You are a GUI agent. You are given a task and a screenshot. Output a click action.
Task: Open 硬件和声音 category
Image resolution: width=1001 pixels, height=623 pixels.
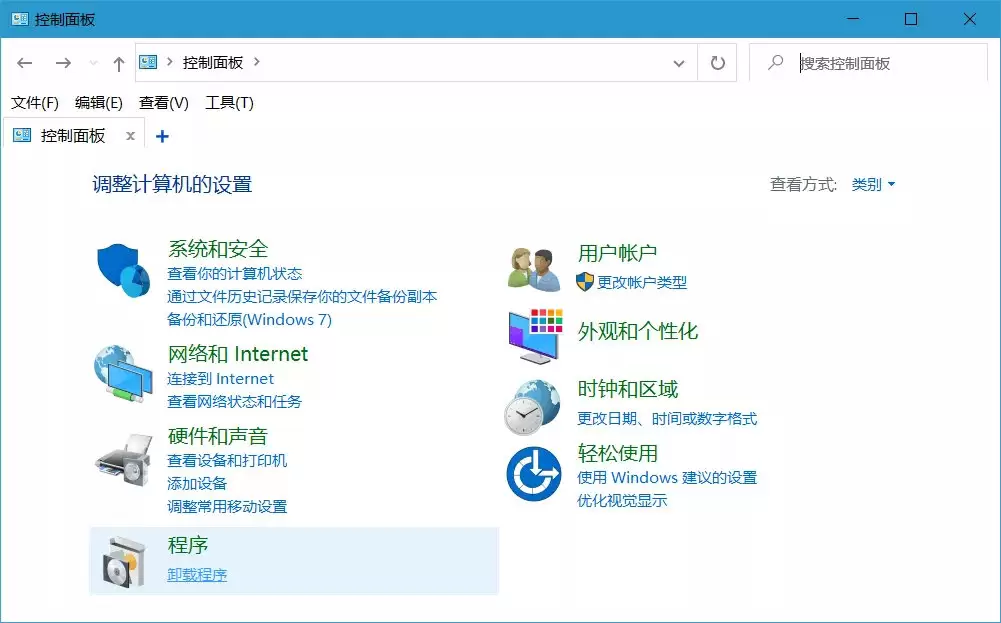[218, 436]
